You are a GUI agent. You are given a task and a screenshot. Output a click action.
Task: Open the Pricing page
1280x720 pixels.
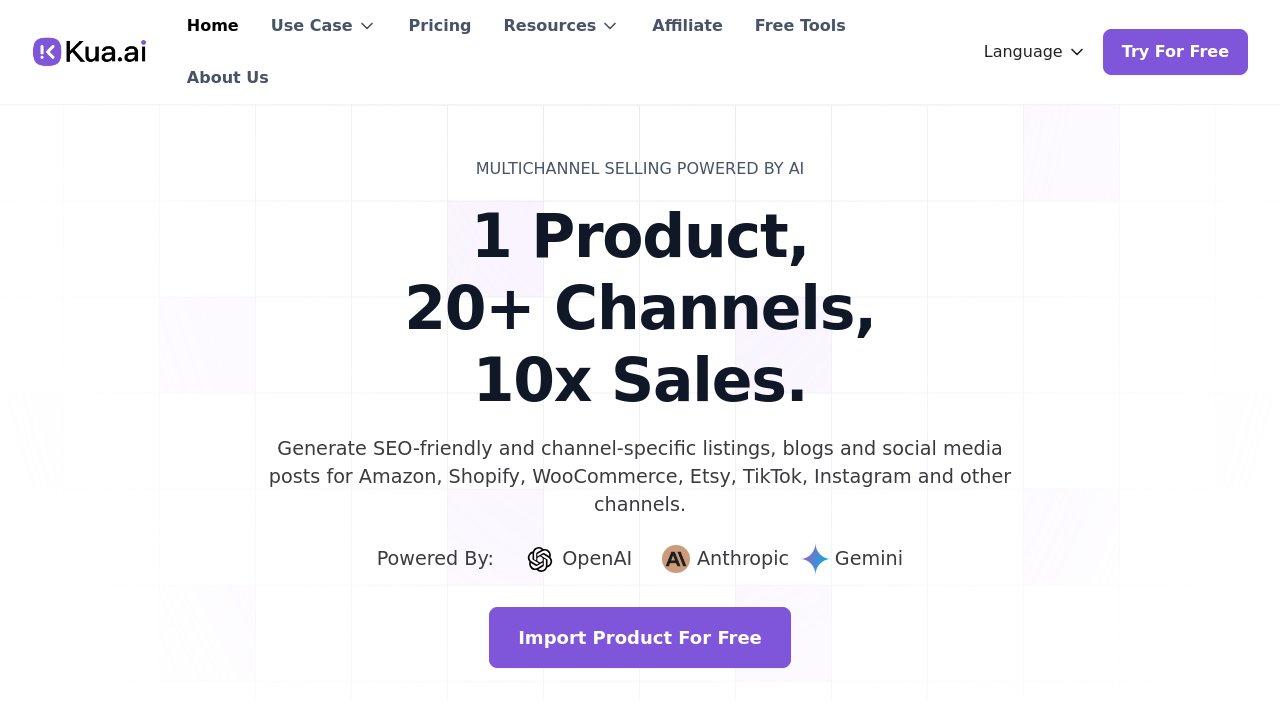(440, 26)
